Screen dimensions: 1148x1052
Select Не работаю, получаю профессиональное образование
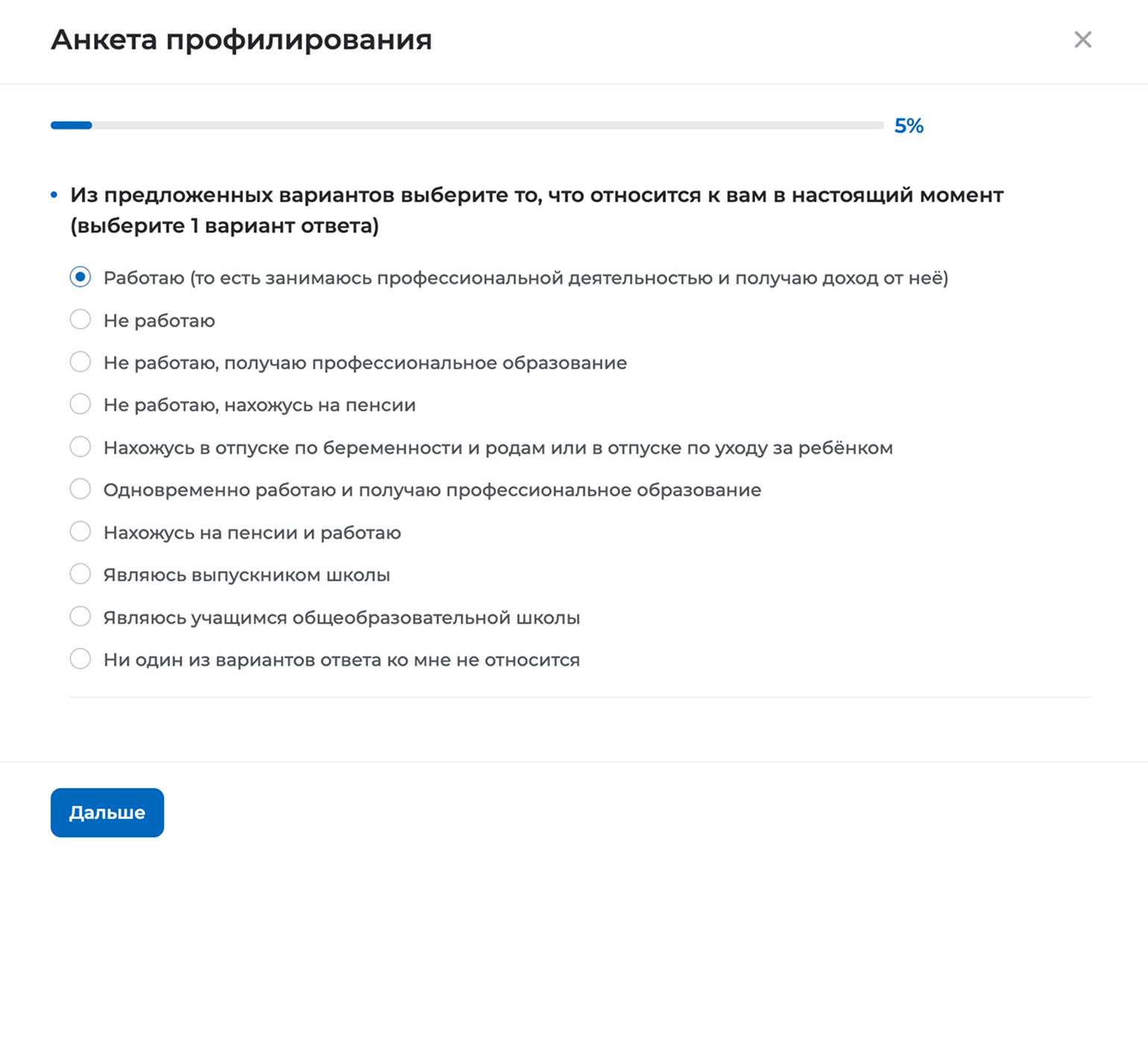(81, 362)
